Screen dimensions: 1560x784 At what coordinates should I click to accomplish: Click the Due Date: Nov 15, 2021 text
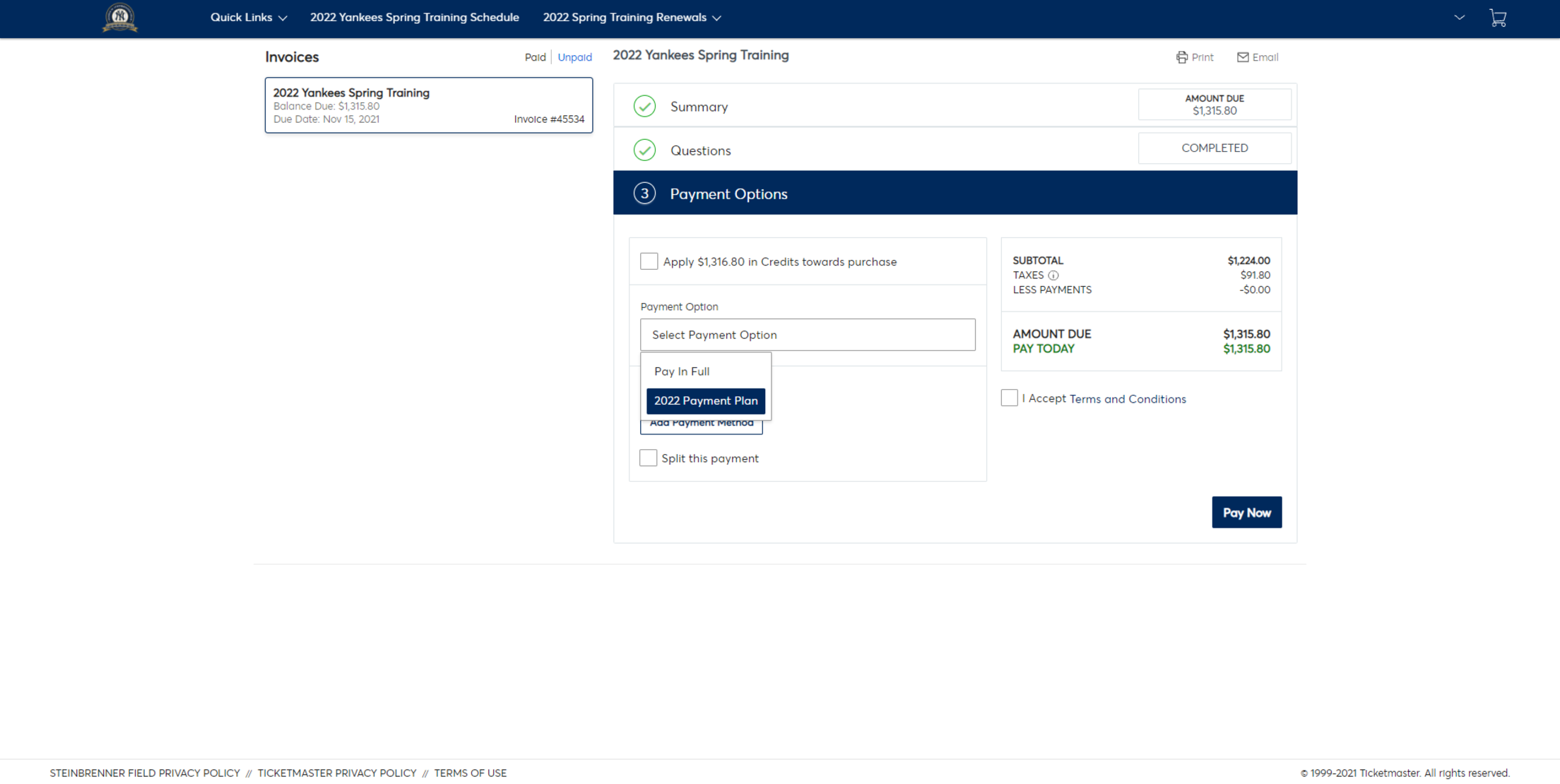click(326, 119)
